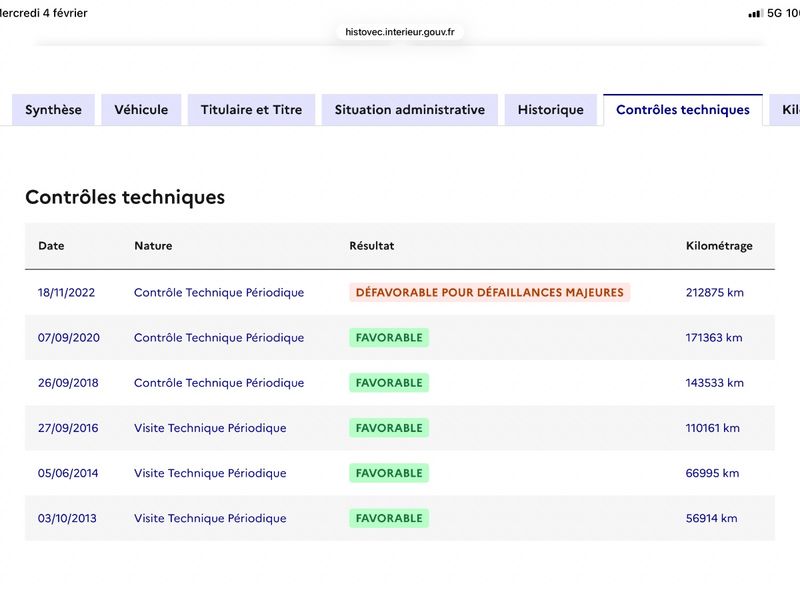Open the Titulaire et Titre tab

[251, 110]
